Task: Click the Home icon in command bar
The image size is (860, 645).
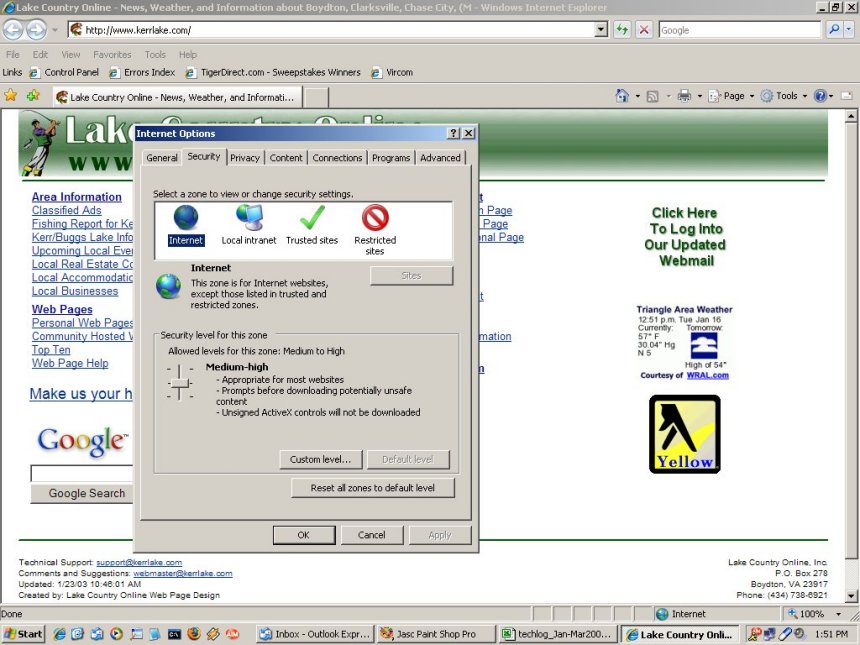Action: 623,96
